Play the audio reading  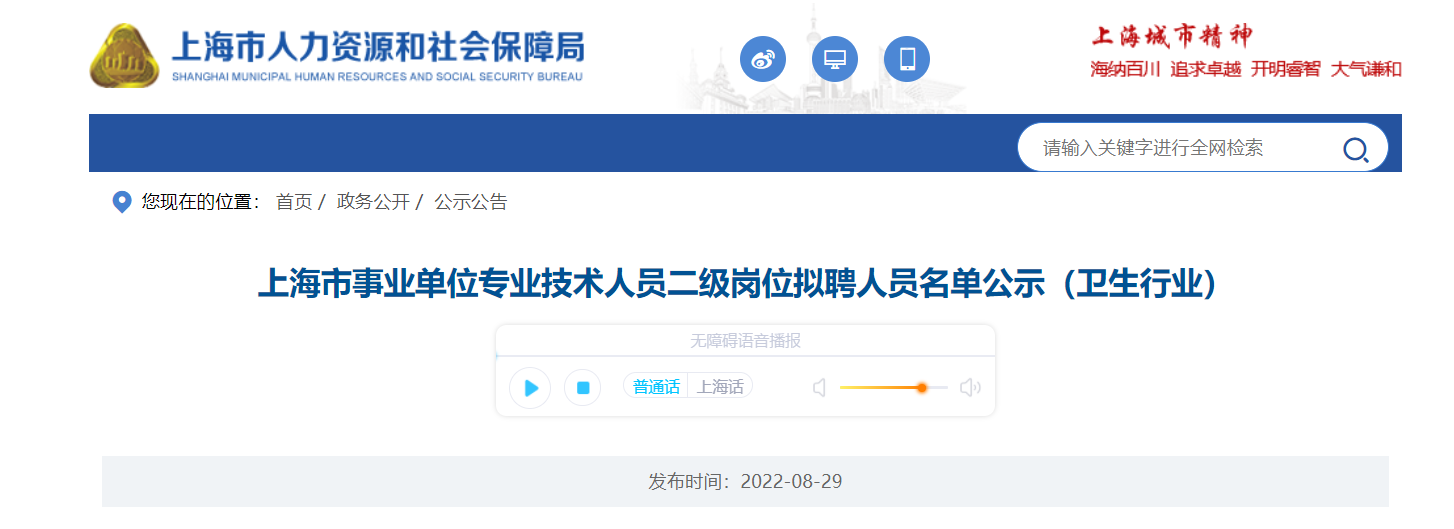pos(530,388)
